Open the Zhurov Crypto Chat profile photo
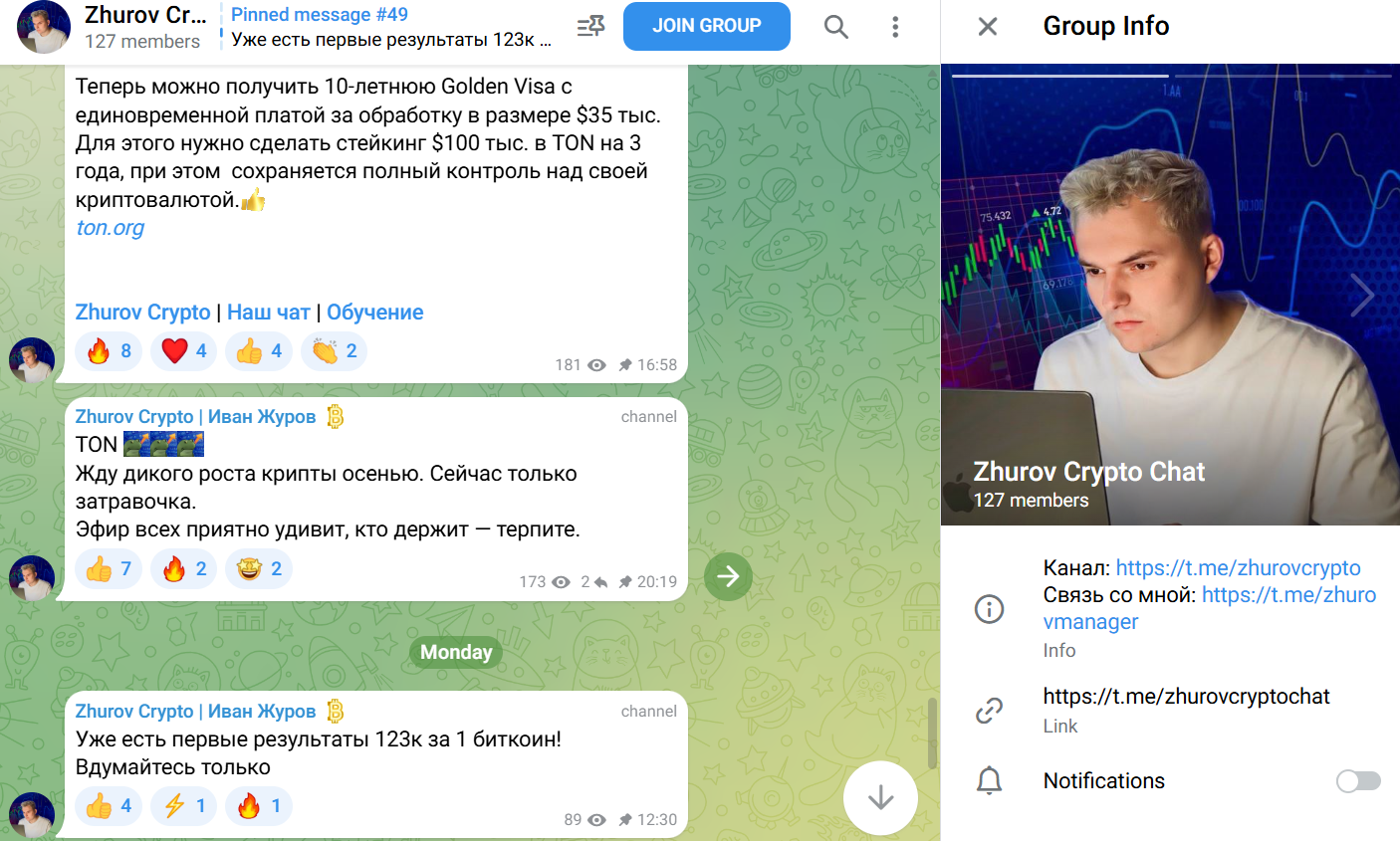The width and height of the screenshot is (1400, 841). click(1170, 295)
